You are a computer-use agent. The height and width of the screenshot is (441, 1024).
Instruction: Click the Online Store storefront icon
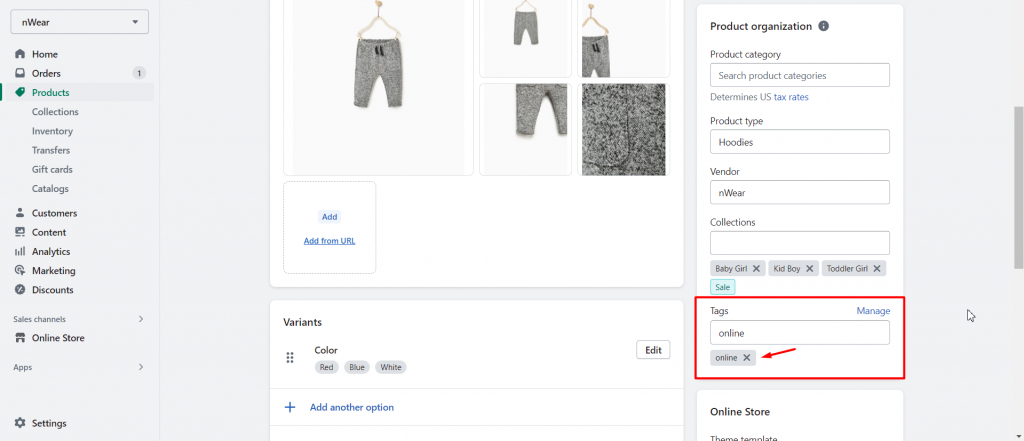pyautogui.click(x=20, y=338)
